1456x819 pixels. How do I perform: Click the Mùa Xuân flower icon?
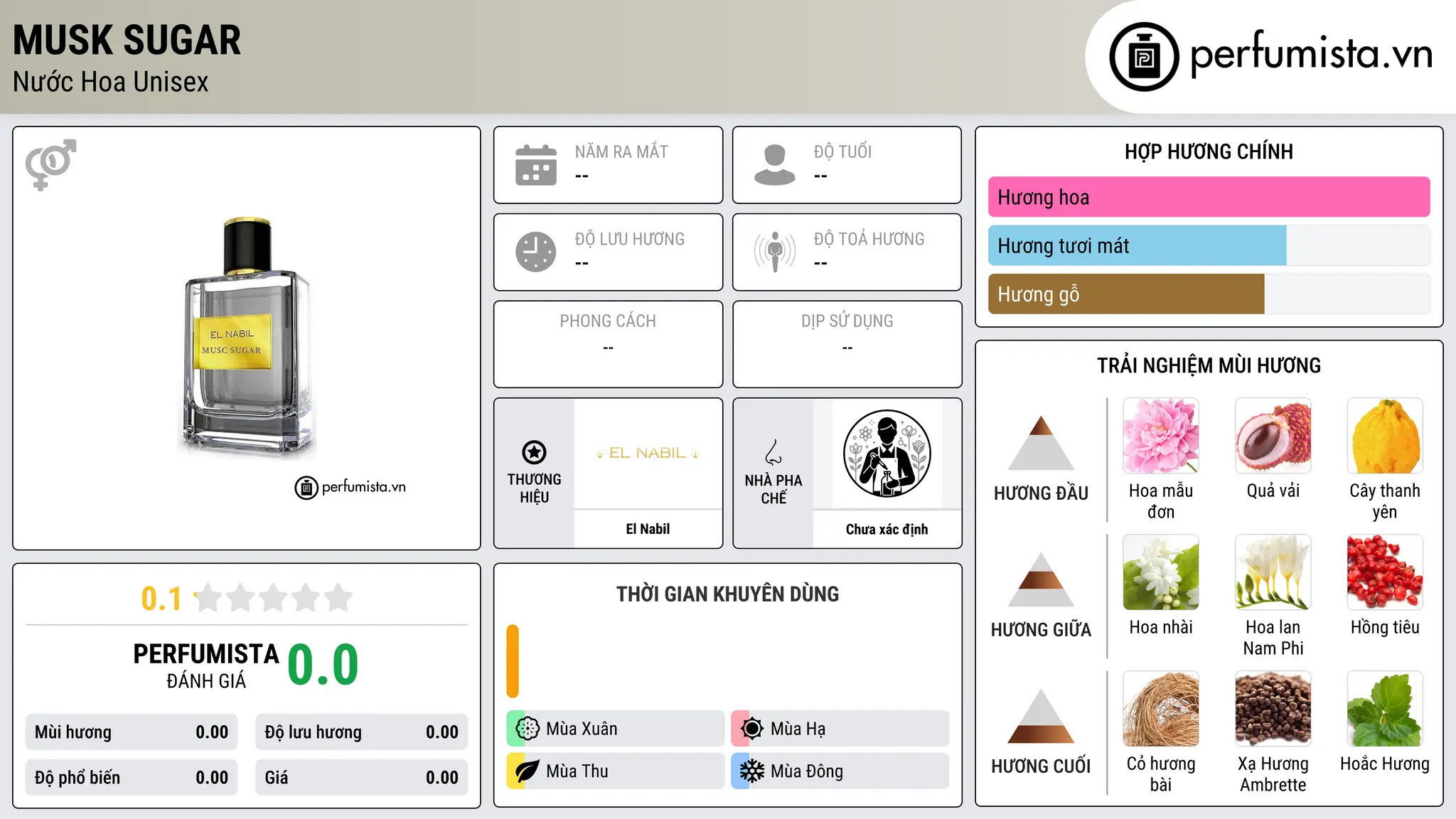pos(528,729)
